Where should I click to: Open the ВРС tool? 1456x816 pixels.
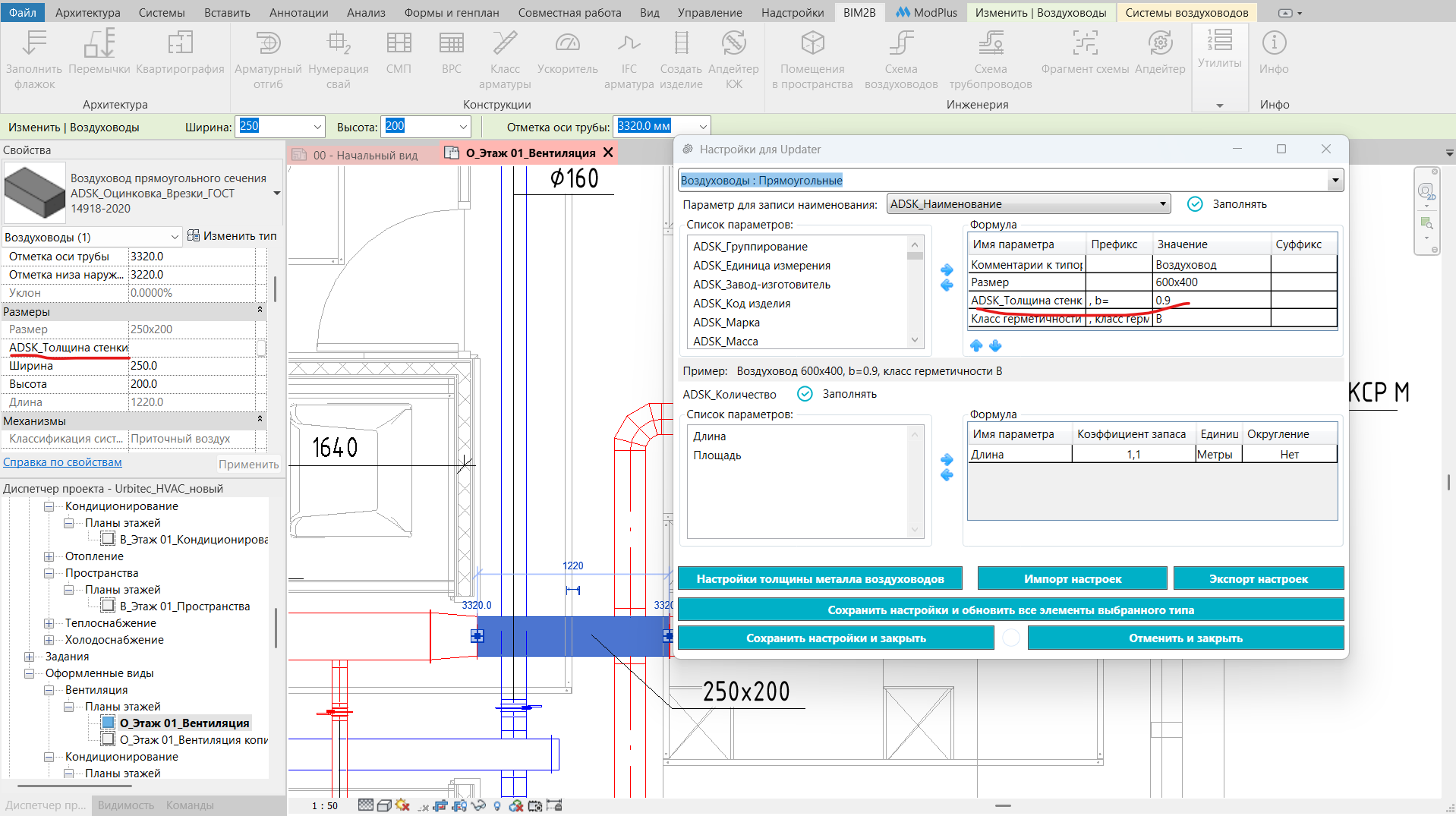(452, 53)
